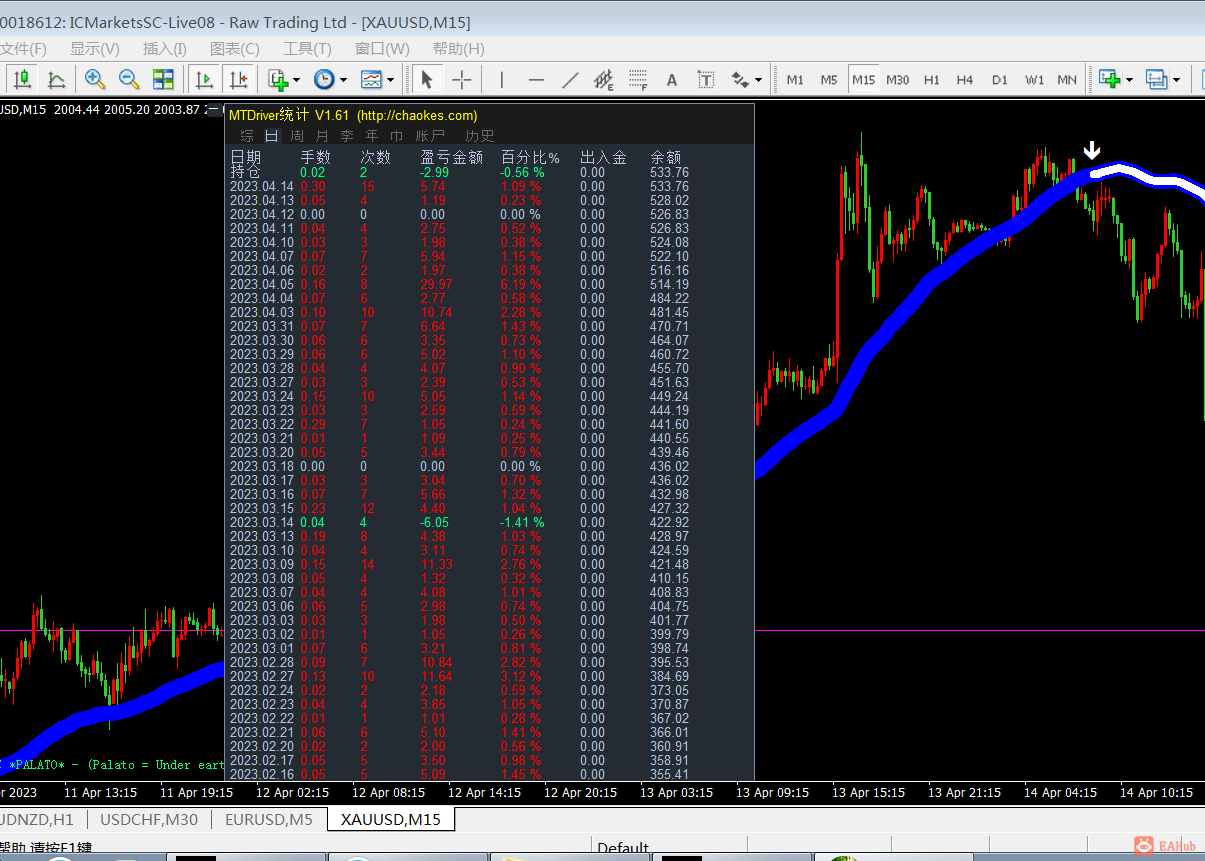Select the 账户 account statistics tab
The image size is (1205, 861).
pyautogui.click(x=430, y=136)
